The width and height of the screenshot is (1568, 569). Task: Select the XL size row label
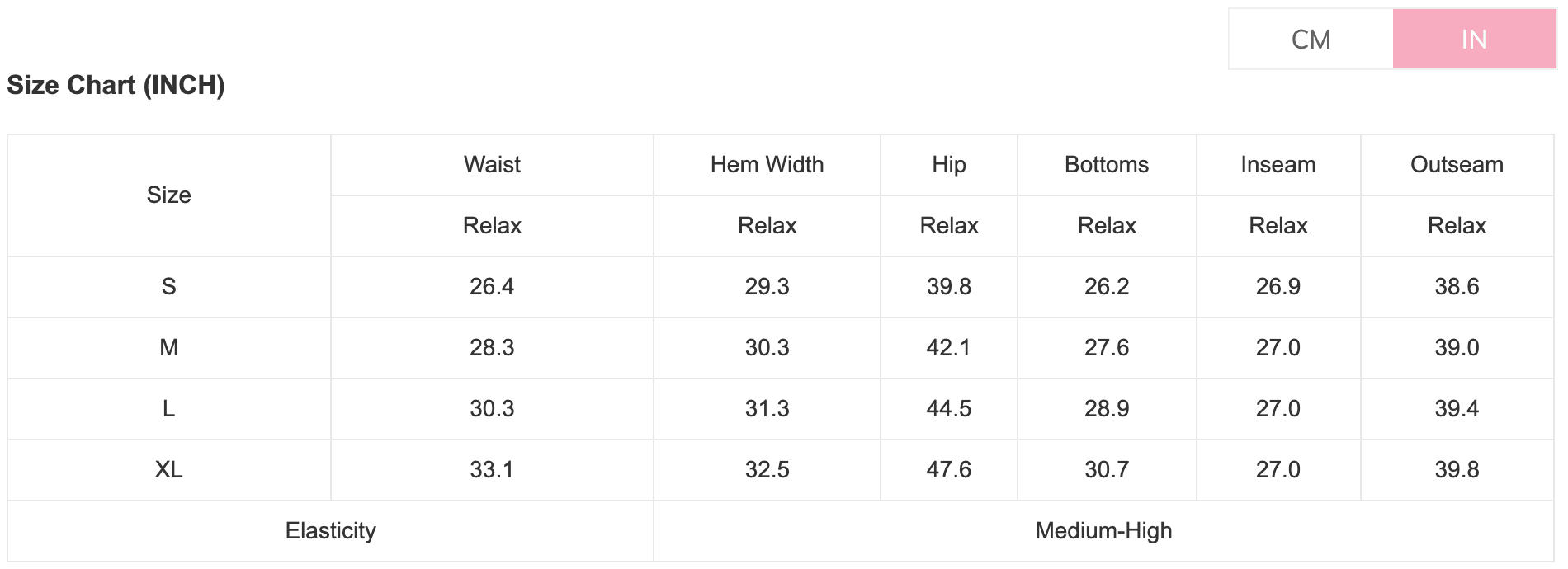click(x=168, y=470)
